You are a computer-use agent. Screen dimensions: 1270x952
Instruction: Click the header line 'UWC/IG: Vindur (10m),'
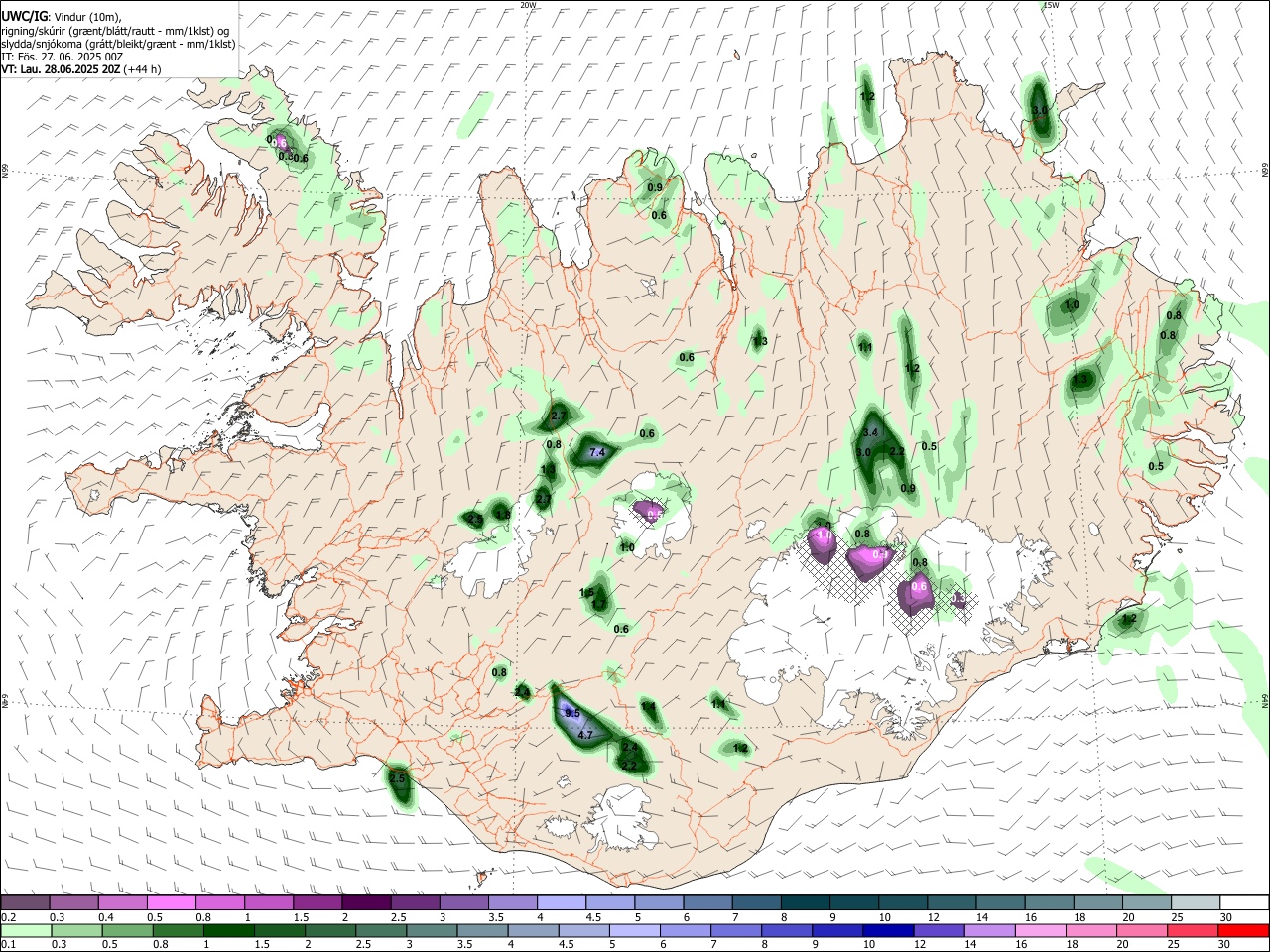[61, 17]
